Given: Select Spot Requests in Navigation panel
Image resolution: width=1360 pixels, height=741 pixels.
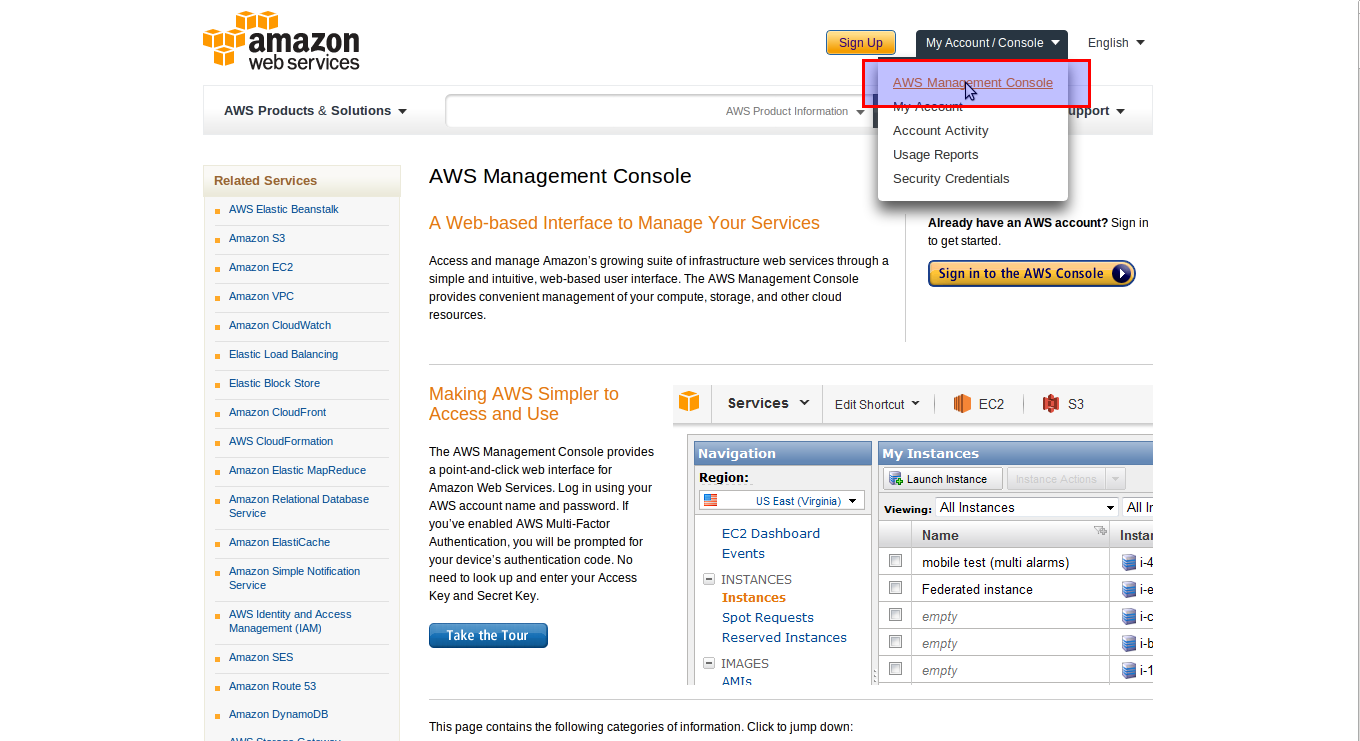Looking at the screenshot, I should pos(768,617).
